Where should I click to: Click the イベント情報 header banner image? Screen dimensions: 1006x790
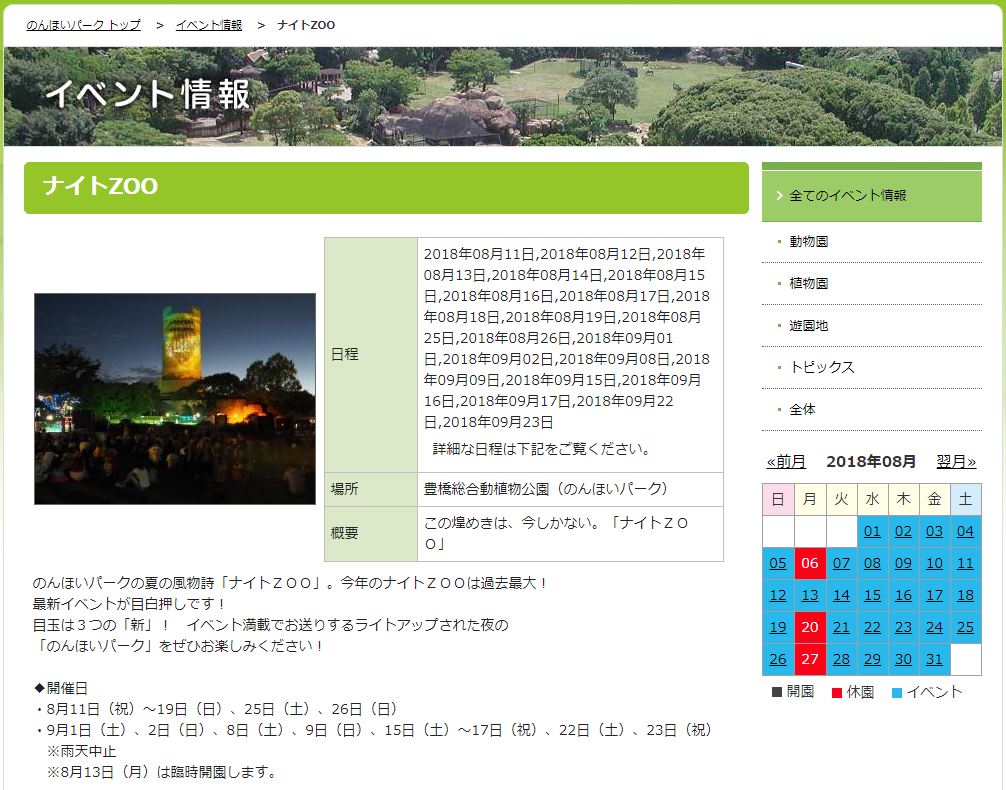click(x=503, y=96)
